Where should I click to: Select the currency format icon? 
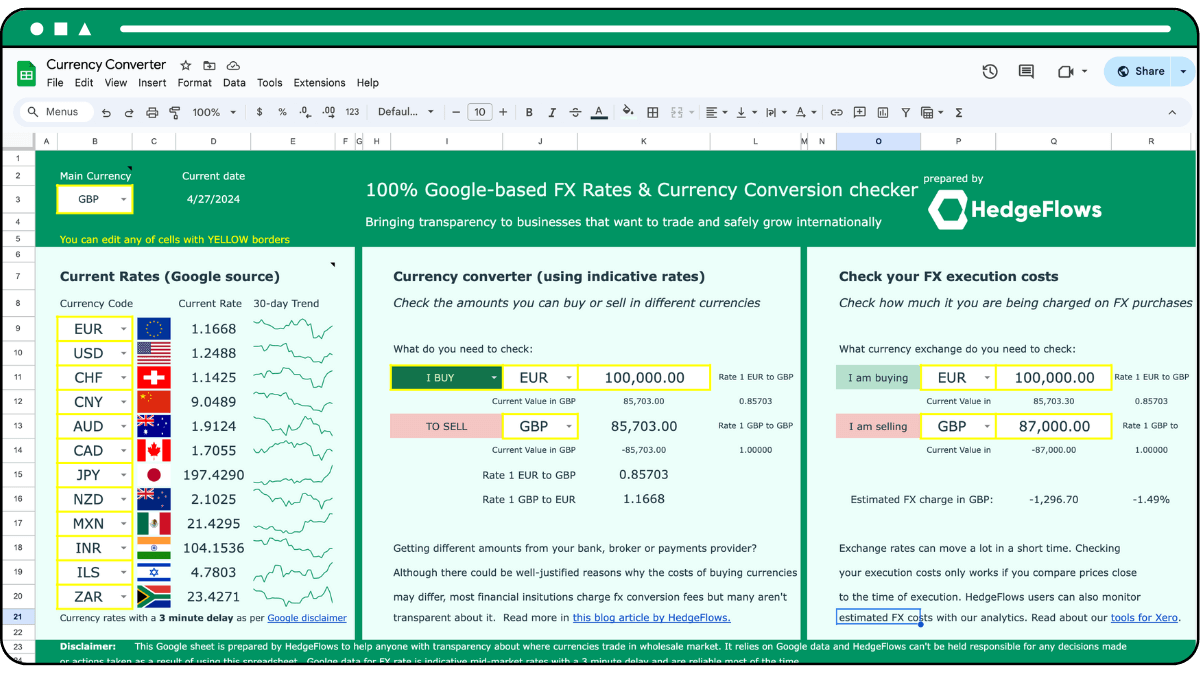point(258,112)
